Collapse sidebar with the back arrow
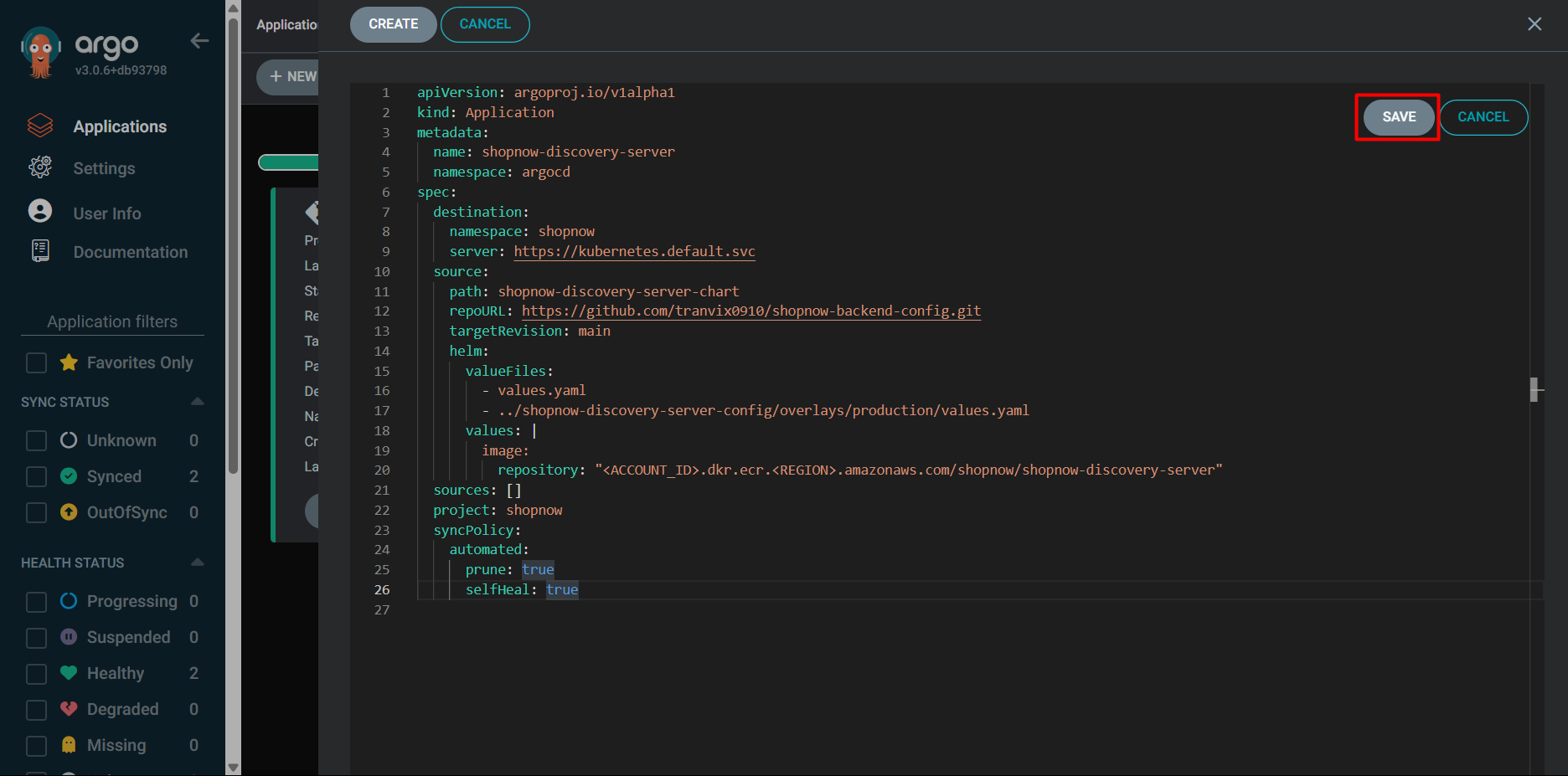 click(x=199, y=41)
